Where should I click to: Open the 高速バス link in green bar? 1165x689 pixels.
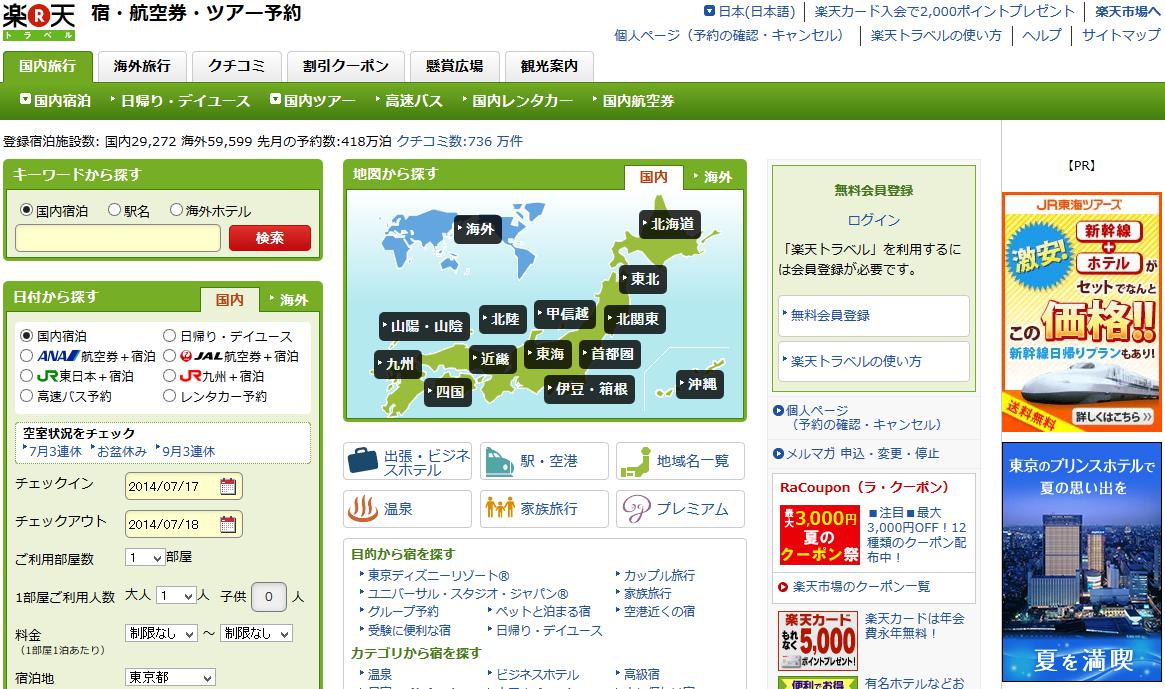coord(413,100)
